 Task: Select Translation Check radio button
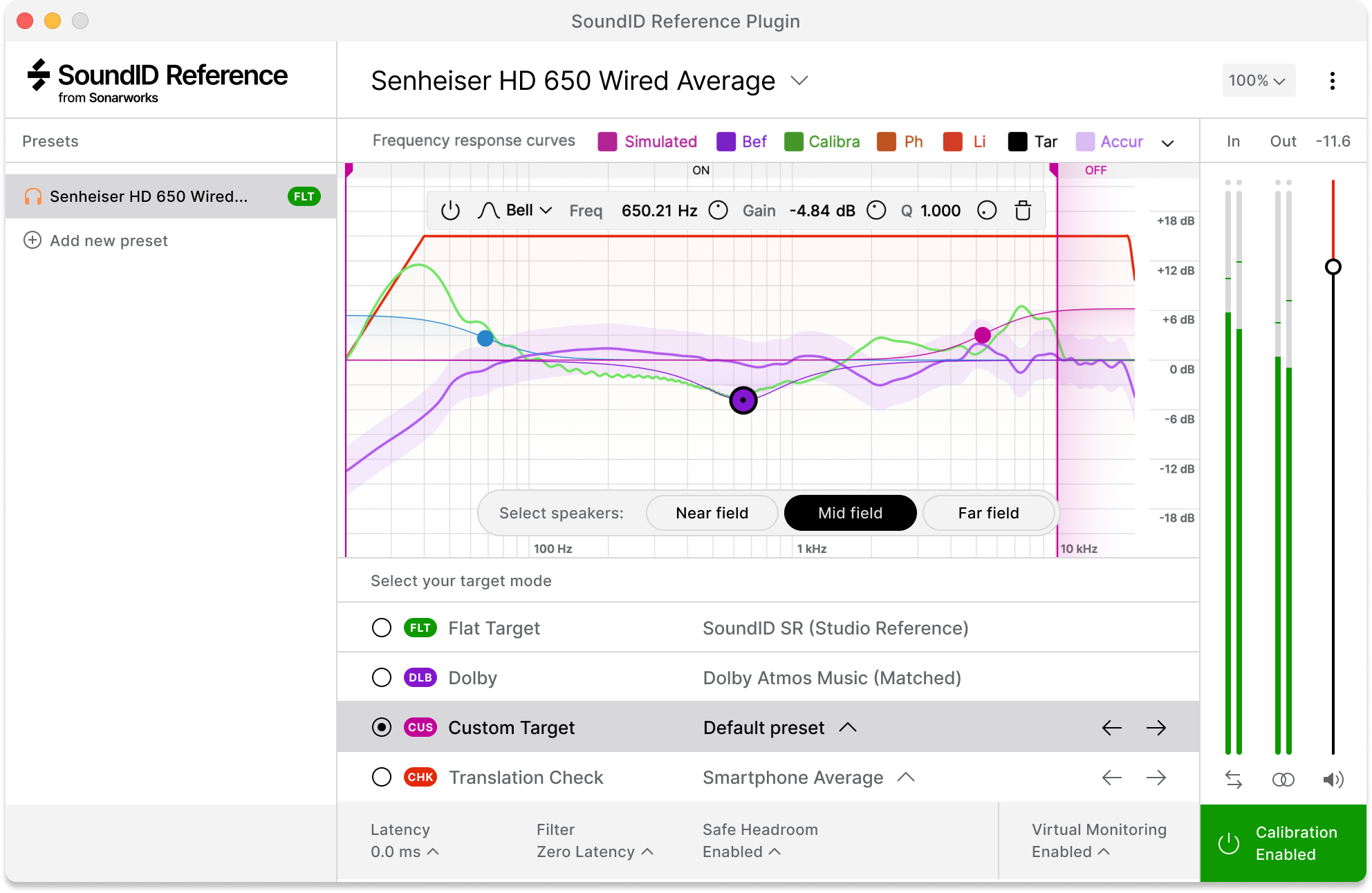click(382, 777)
